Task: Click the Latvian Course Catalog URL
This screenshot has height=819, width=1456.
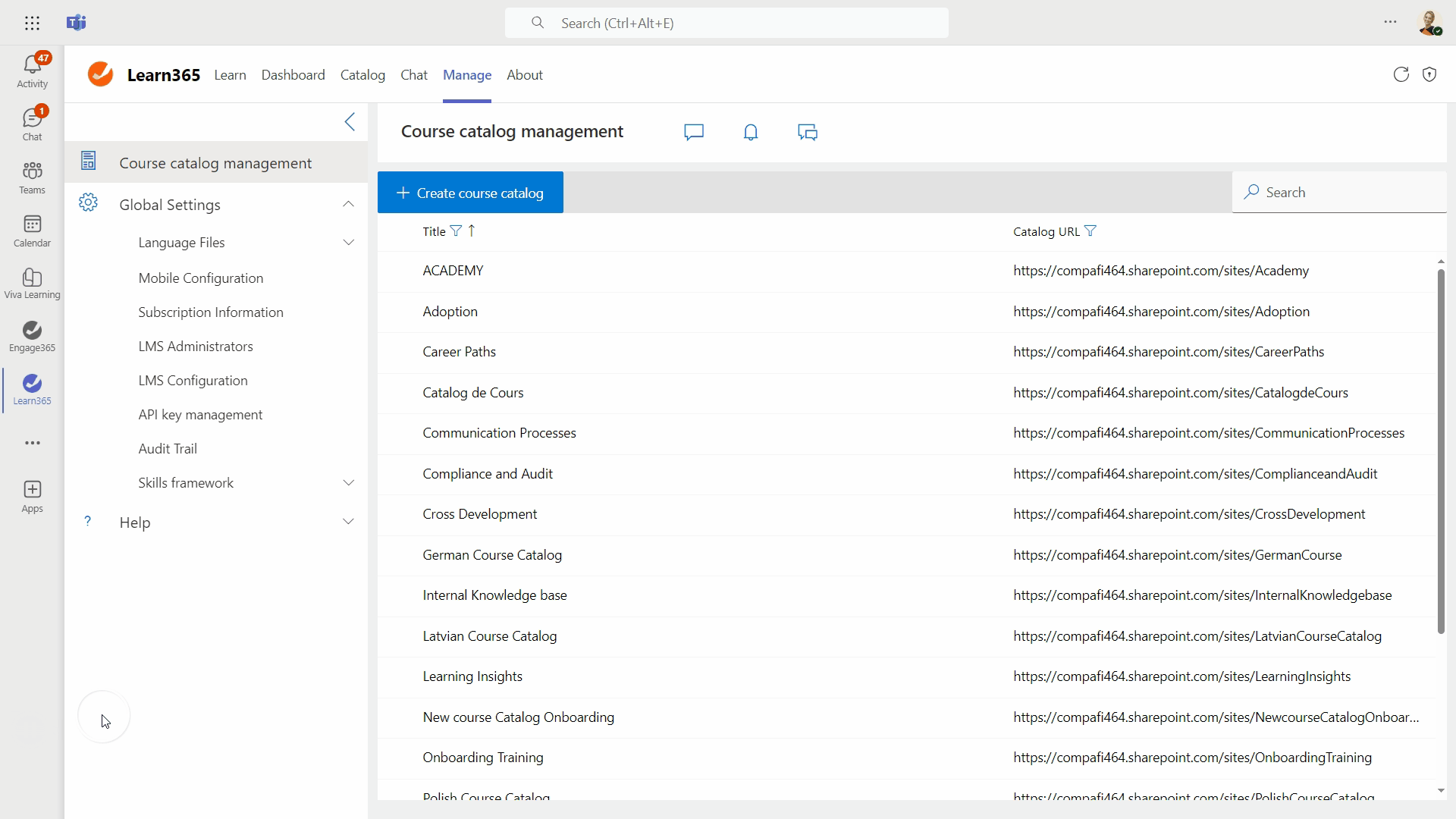Action: point(1197,636)
